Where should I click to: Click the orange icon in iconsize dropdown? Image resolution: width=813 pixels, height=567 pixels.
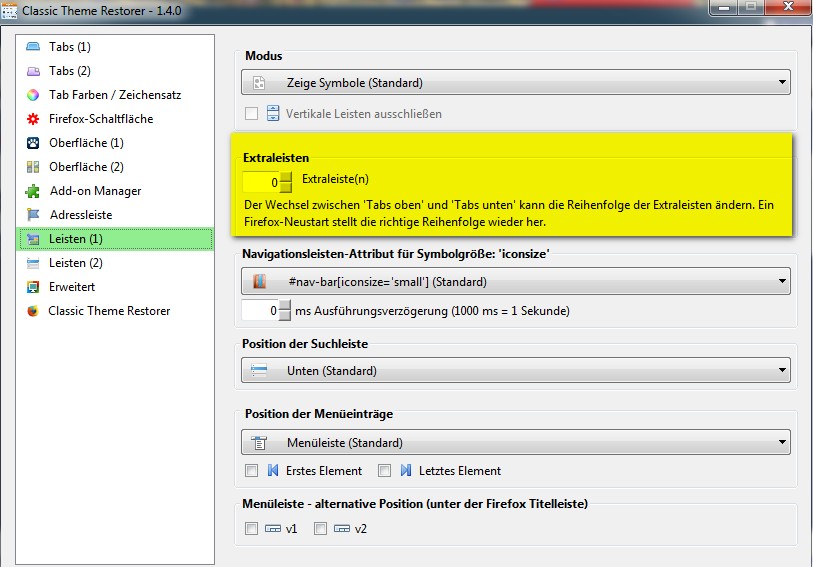coord(259,281)
